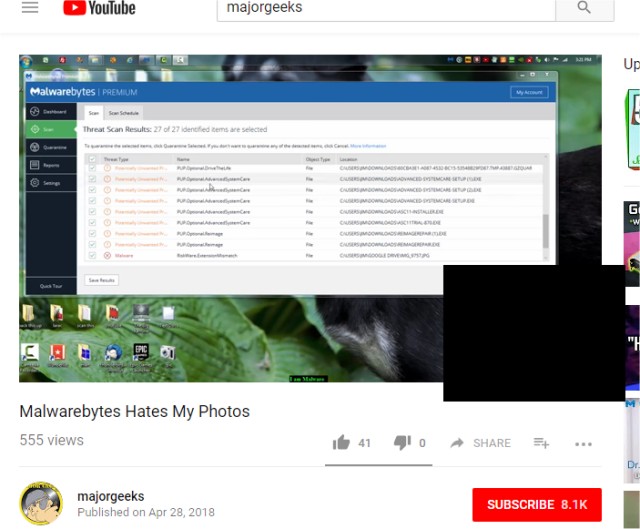
Task: Click the first PUP.Optional.Reimage name cell
Action: [x=200, y=234]
